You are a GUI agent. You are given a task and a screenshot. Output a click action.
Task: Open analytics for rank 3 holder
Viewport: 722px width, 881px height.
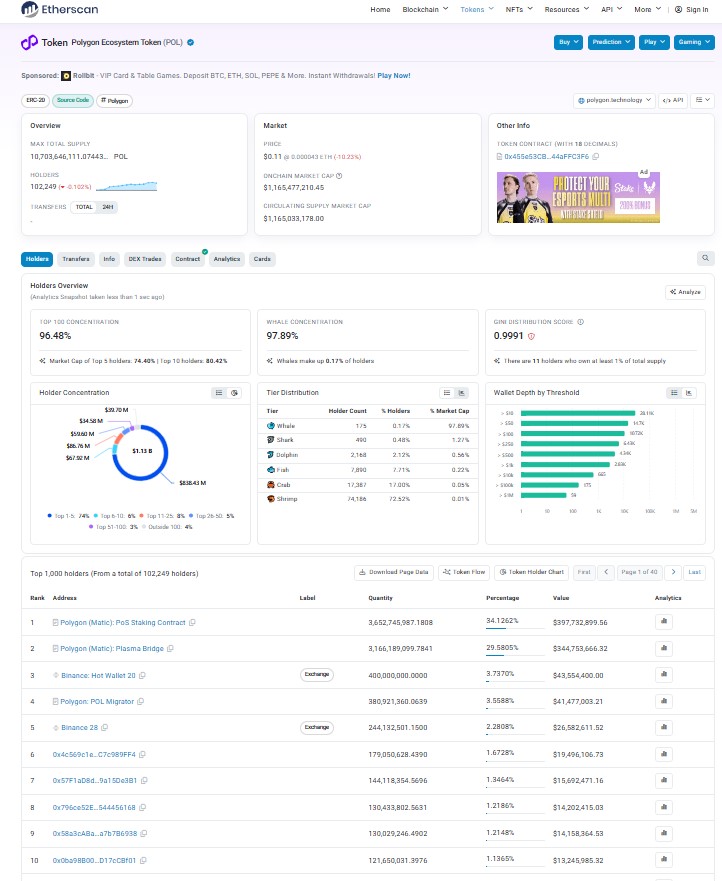(664, 674)
